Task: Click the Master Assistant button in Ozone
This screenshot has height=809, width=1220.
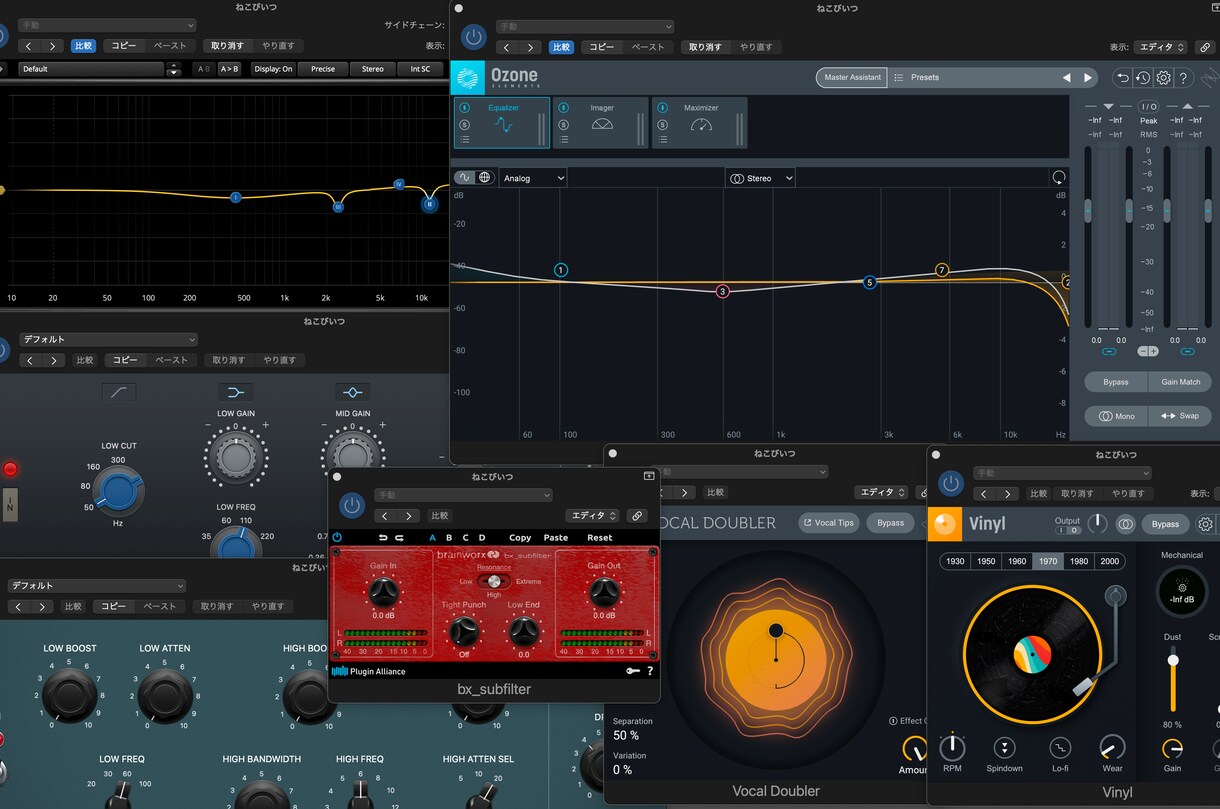Action: click(852, 77)
